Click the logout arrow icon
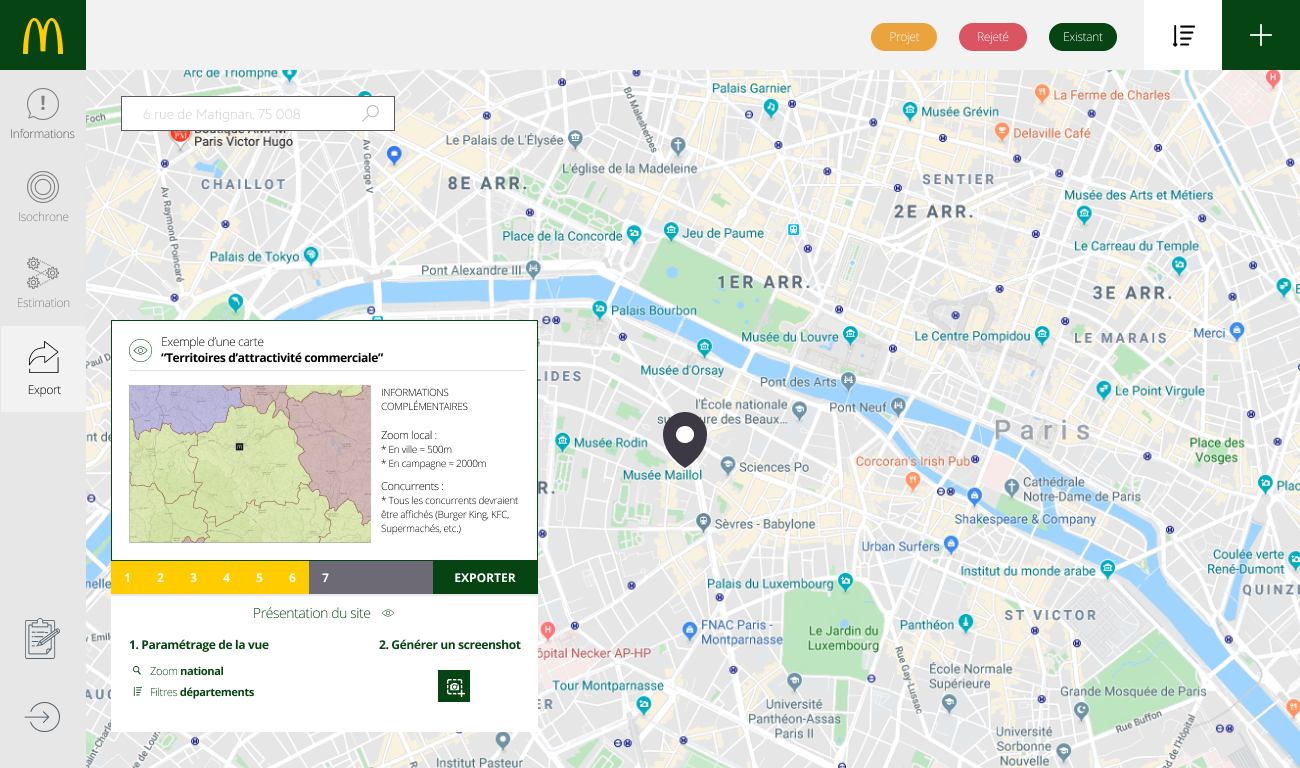The height and width of the screenshot is (768, 1300). pos(42,717)
